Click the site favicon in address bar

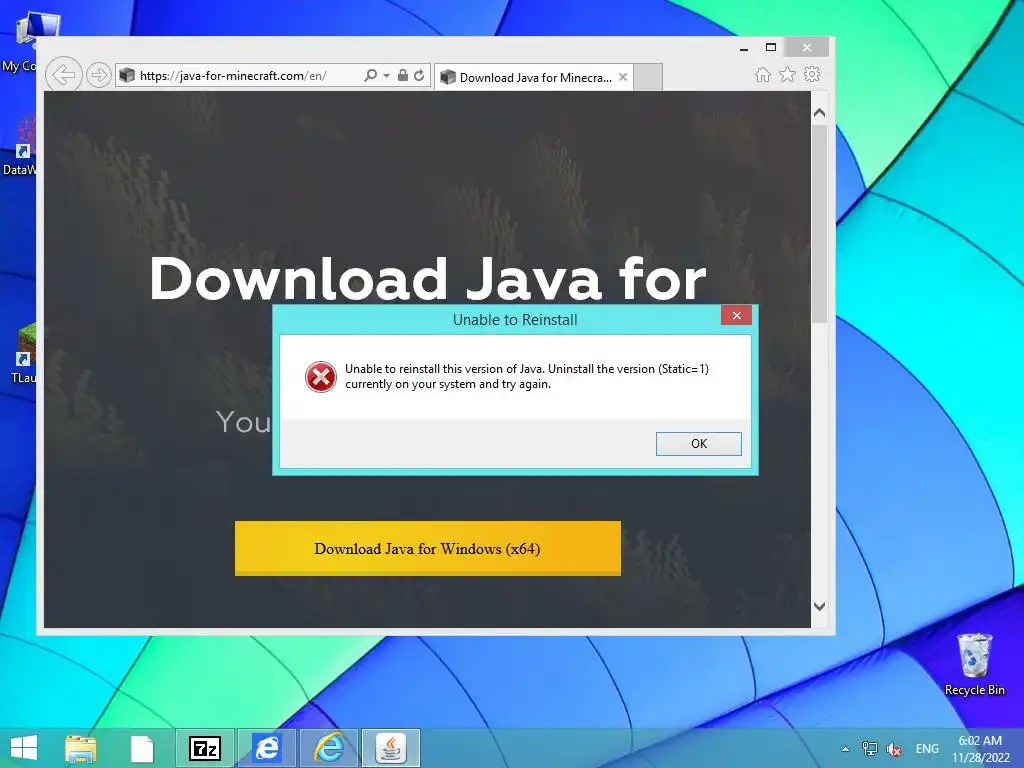127,76
